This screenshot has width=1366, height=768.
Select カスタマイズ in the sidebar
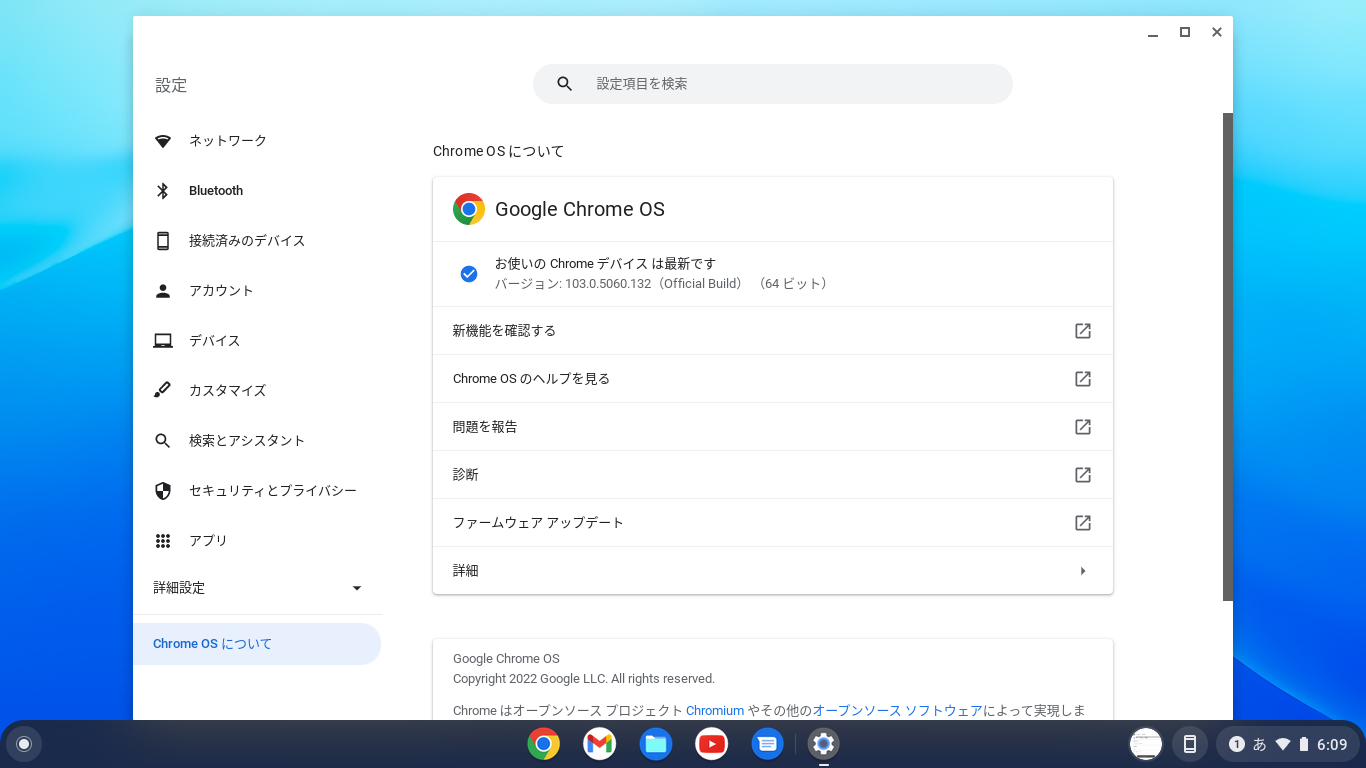pos(257,391)
